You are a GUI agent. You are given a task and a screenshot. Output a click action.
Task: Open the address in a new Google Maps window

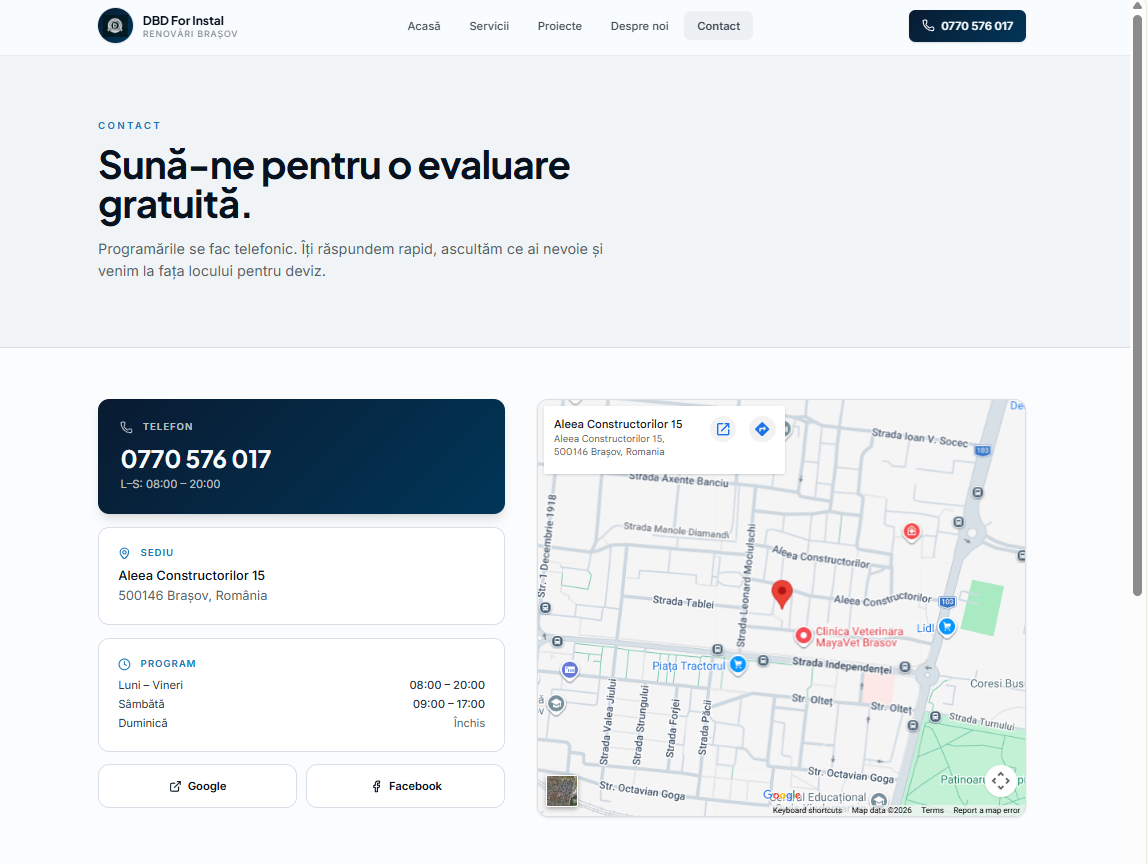click(723, 429)
